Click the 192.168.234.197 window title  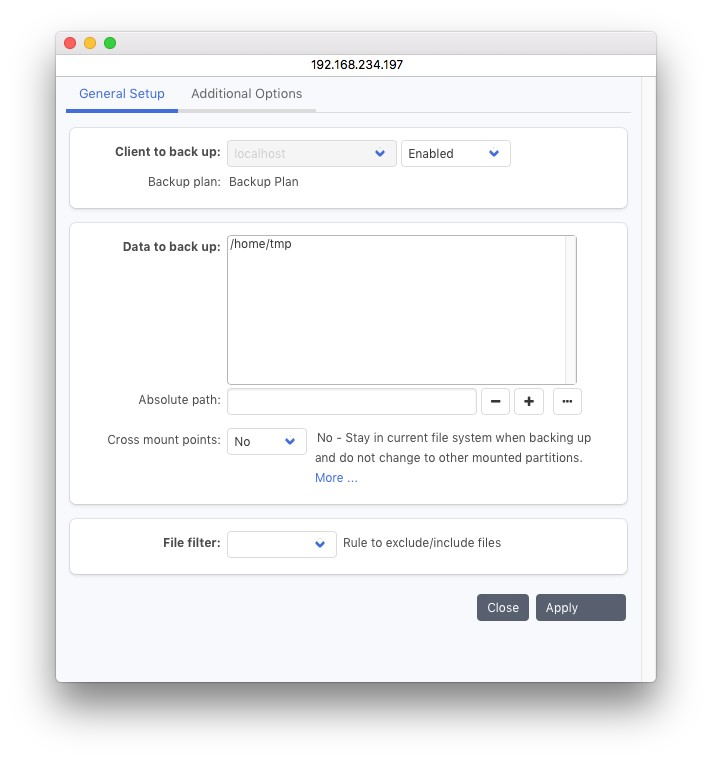click(x=356, y=64)
